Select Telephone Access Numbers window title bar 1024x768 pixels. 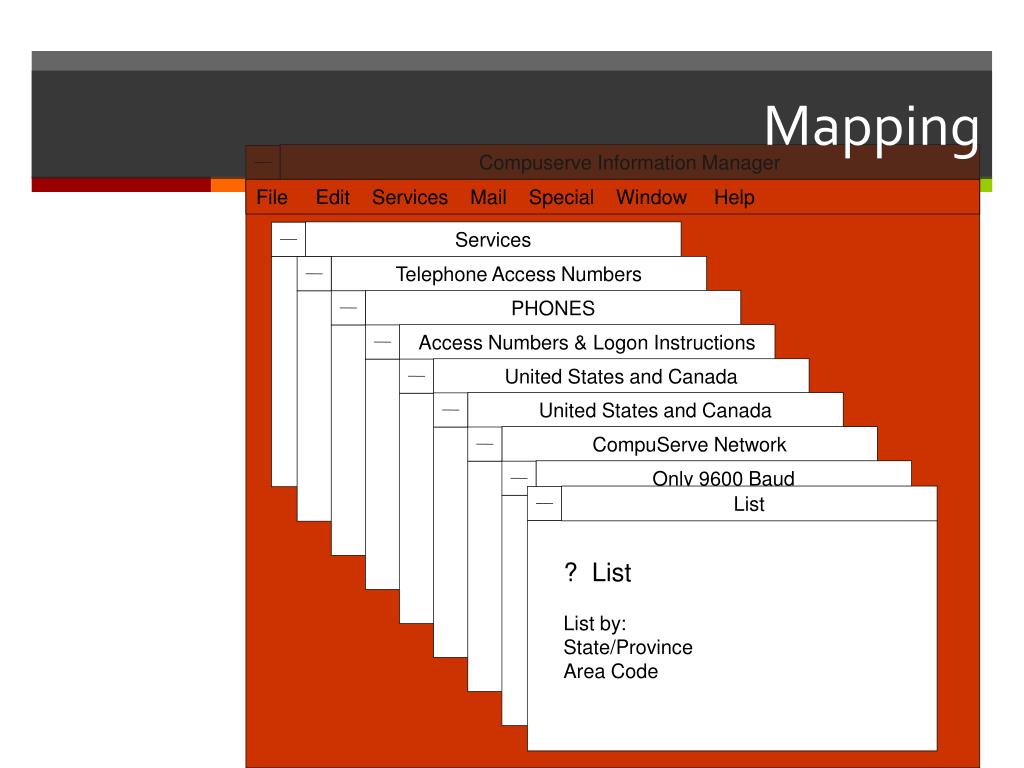pos(519,274)
